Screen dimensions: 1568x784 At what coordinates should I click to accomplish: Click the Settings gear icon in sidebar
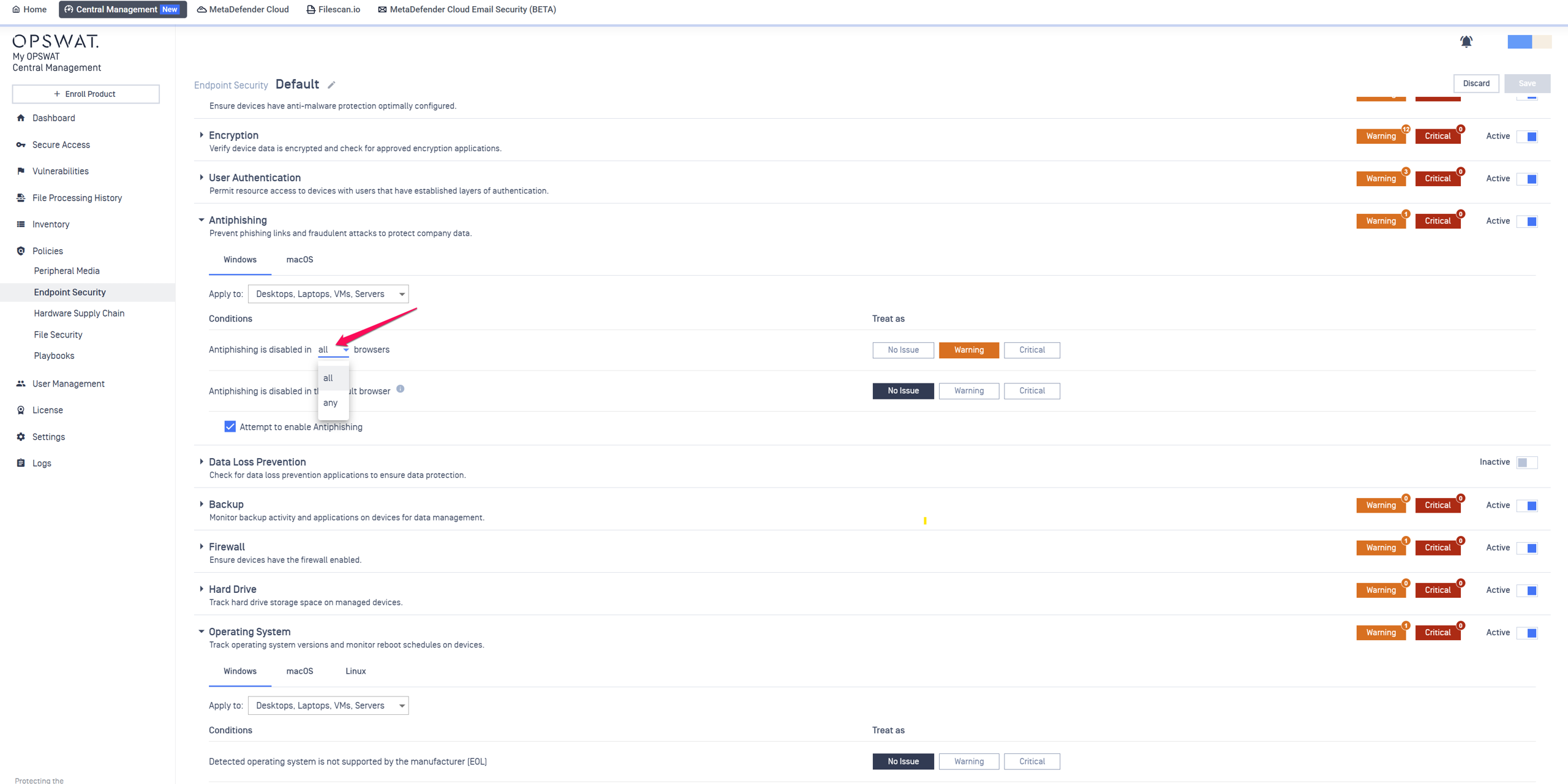click(x=21, y=437)
